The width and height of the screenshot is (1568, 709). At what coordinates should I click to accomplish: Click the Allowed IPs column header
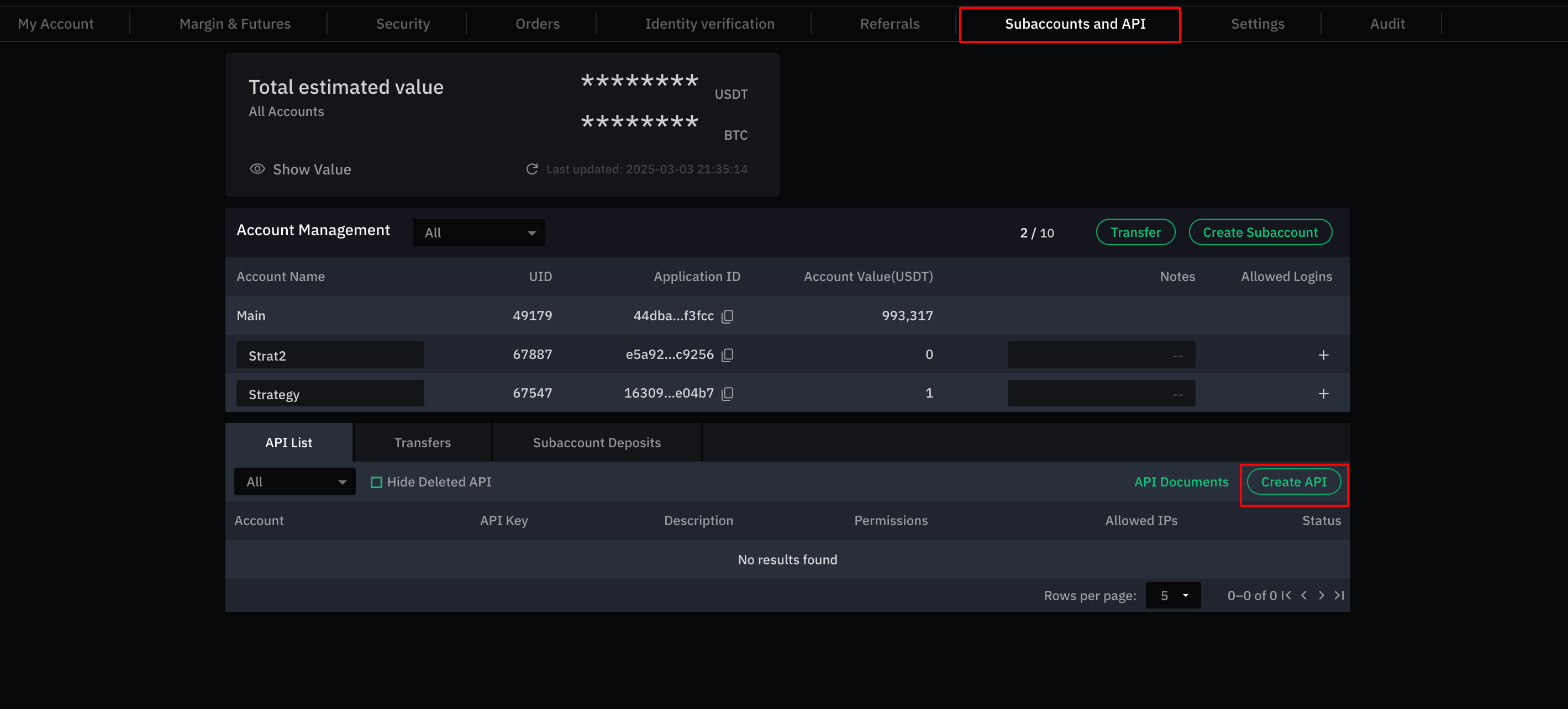pos(1141,521)
